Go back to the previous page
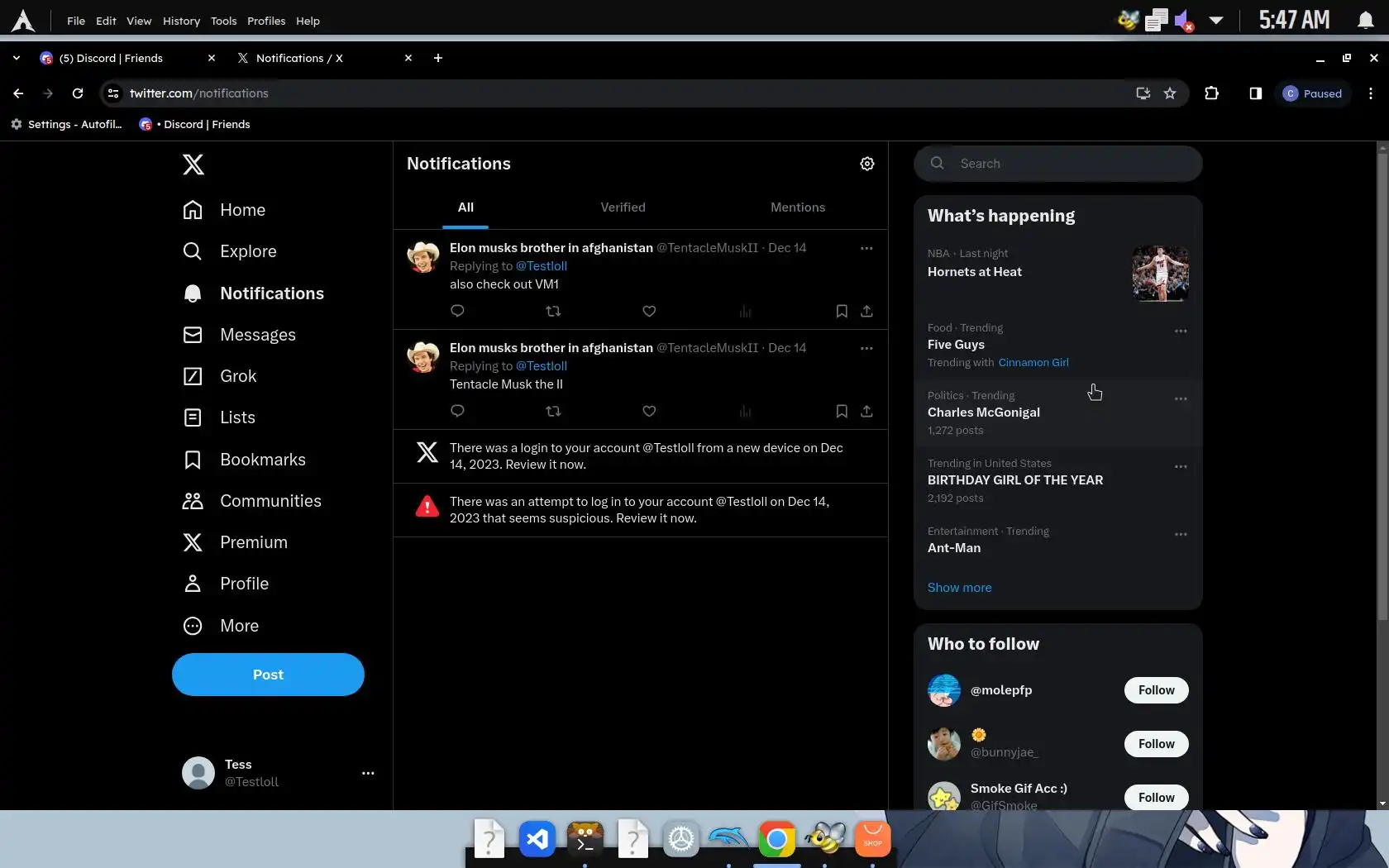This screenshot has height=868, width=1389. click(18, 93)
